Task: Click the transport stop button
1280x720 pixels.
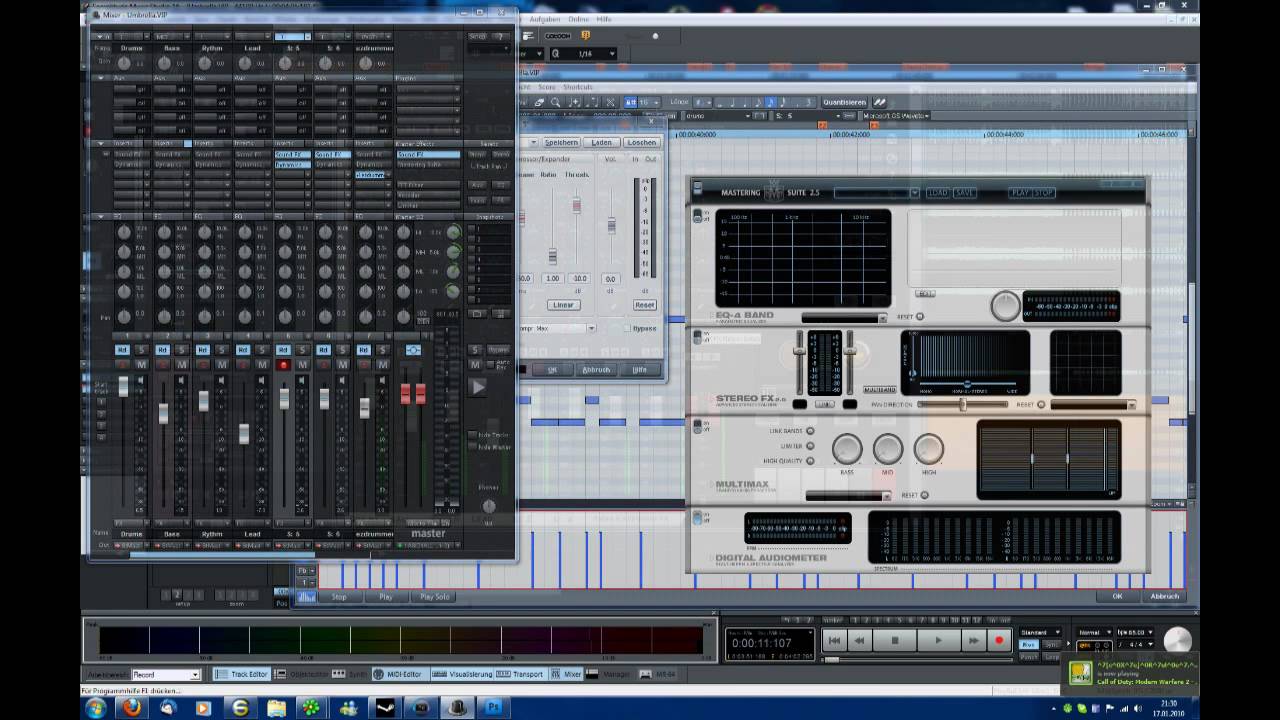Action: tap(895, 640)
